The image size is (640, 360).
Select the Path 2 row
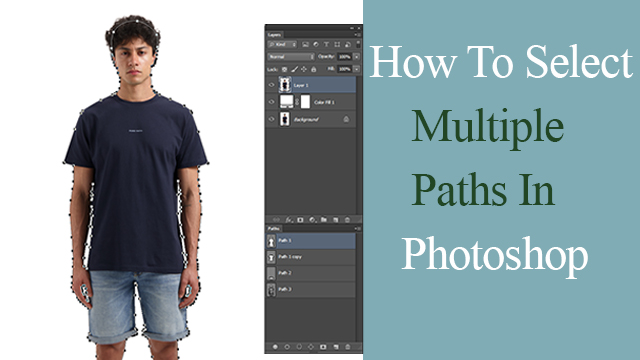point(311,273)
